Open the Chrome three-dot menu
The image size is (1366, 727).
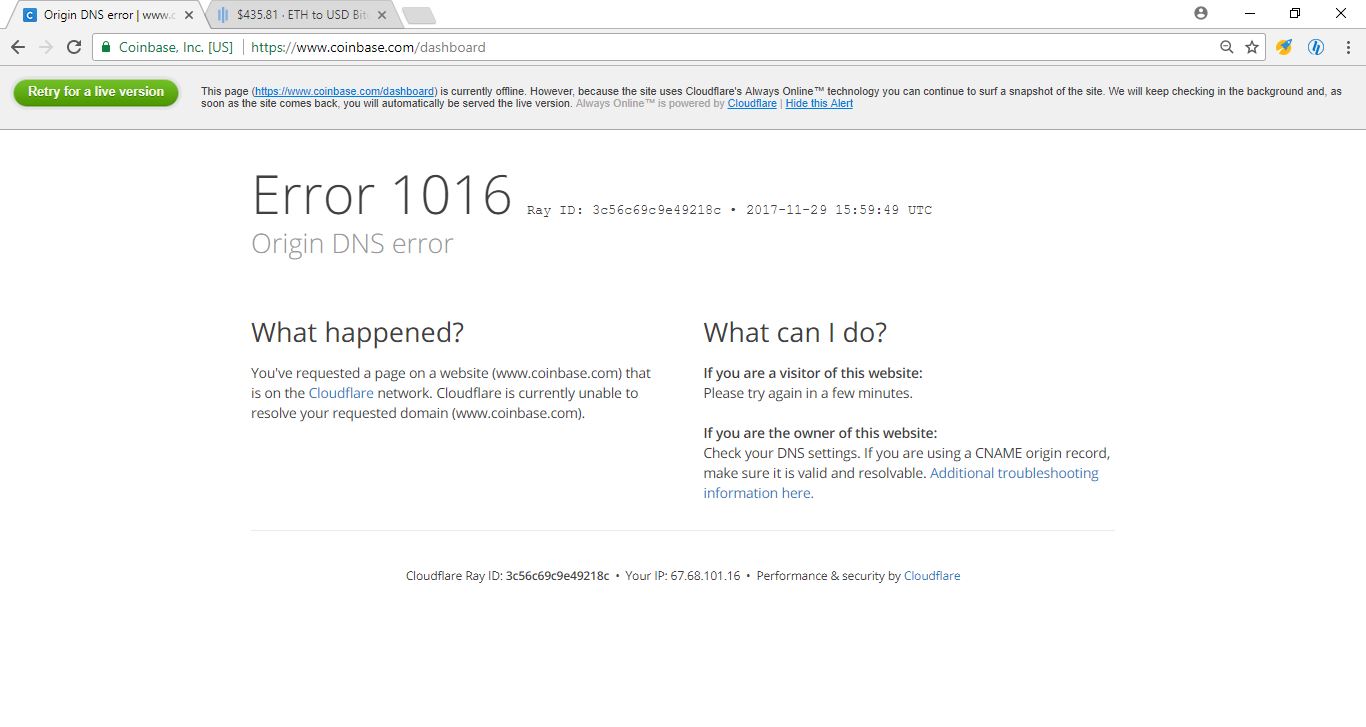click(1347, 47)
